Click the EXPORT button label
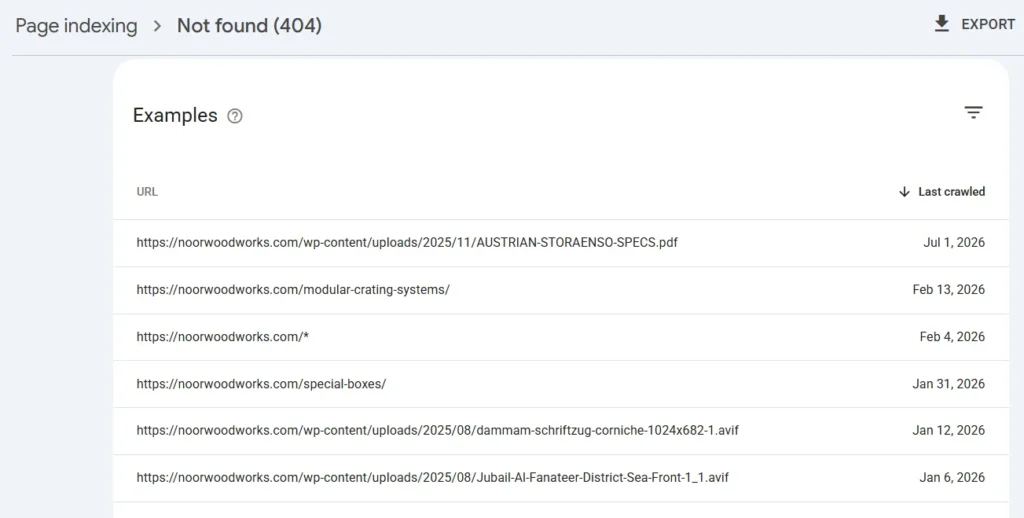 (988, 24)
